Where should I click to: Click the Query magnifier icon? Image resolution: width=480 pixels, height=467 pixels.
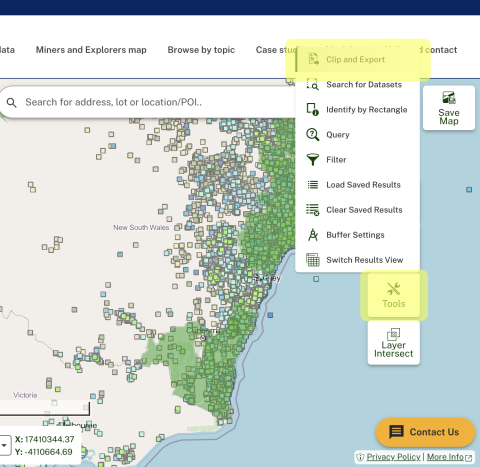(313, 134)
